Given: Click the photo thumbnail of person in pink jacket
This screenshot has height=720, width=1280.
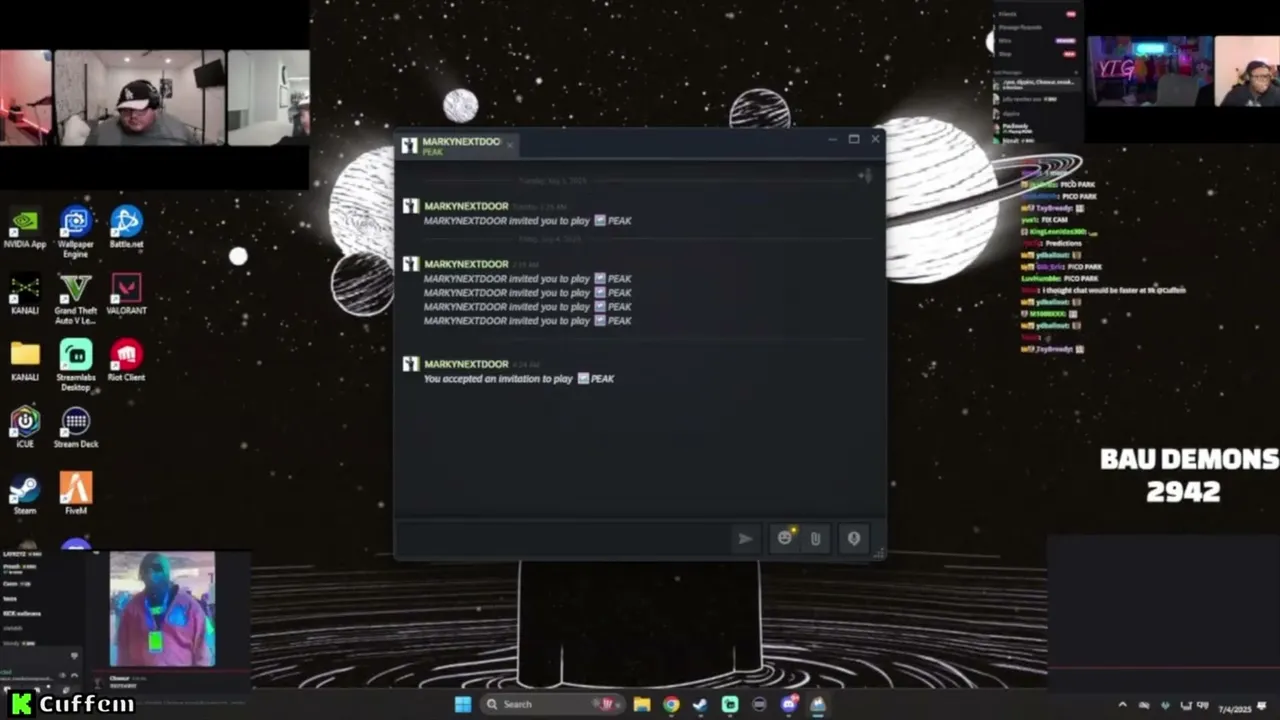Looking at the screenshot, I should [162, 609].
